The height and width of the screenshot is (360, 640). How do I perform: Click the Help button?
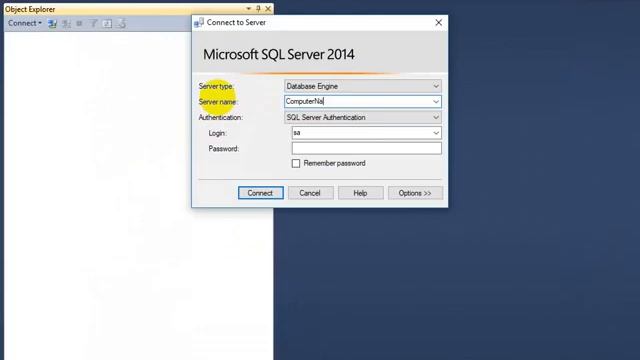click(x=360, y=193)
